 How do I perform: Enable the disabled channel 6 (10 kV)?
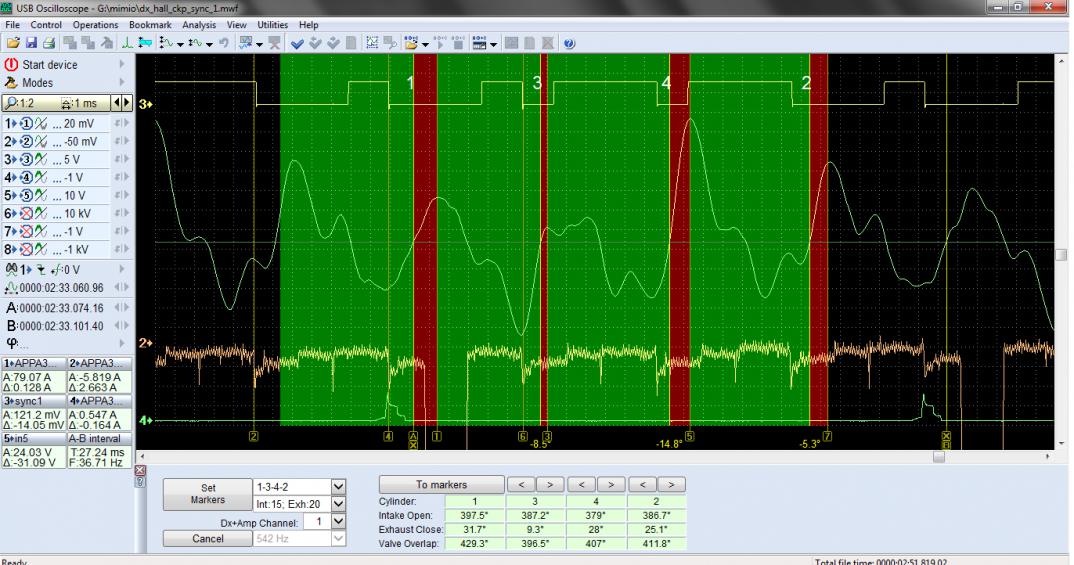point(28,214)
